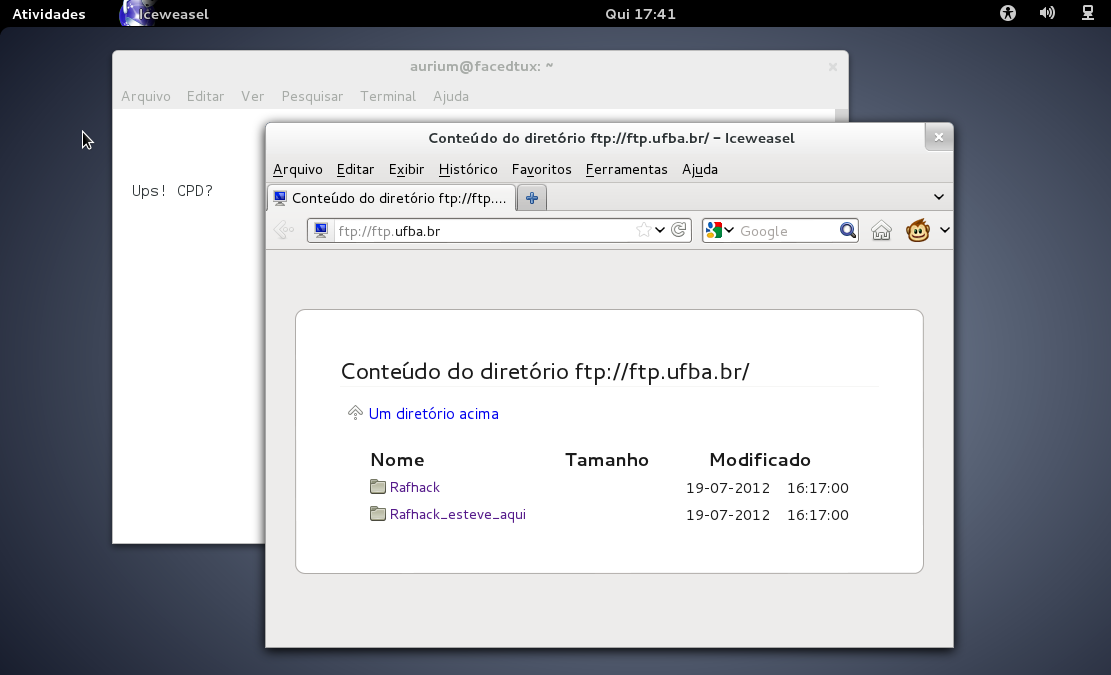Open the volume control in top bar
1111x675 pixels.
pos(1047,13)
